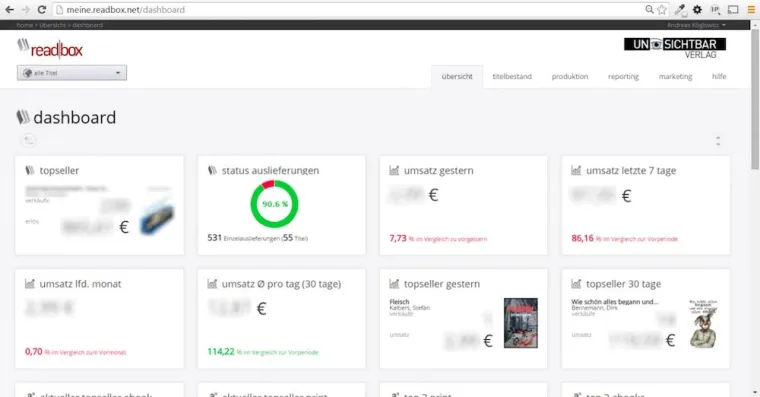Bookmark this page with the star icon
Screen dimensions: 760x397
tap(662, 10)
